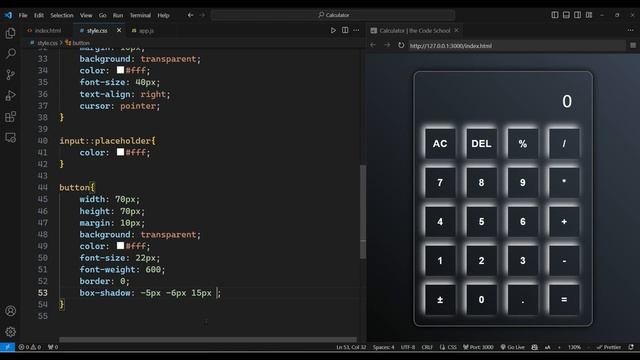
Task: Click the button breadcrumb in editor
Action: (x=78, y=42)
